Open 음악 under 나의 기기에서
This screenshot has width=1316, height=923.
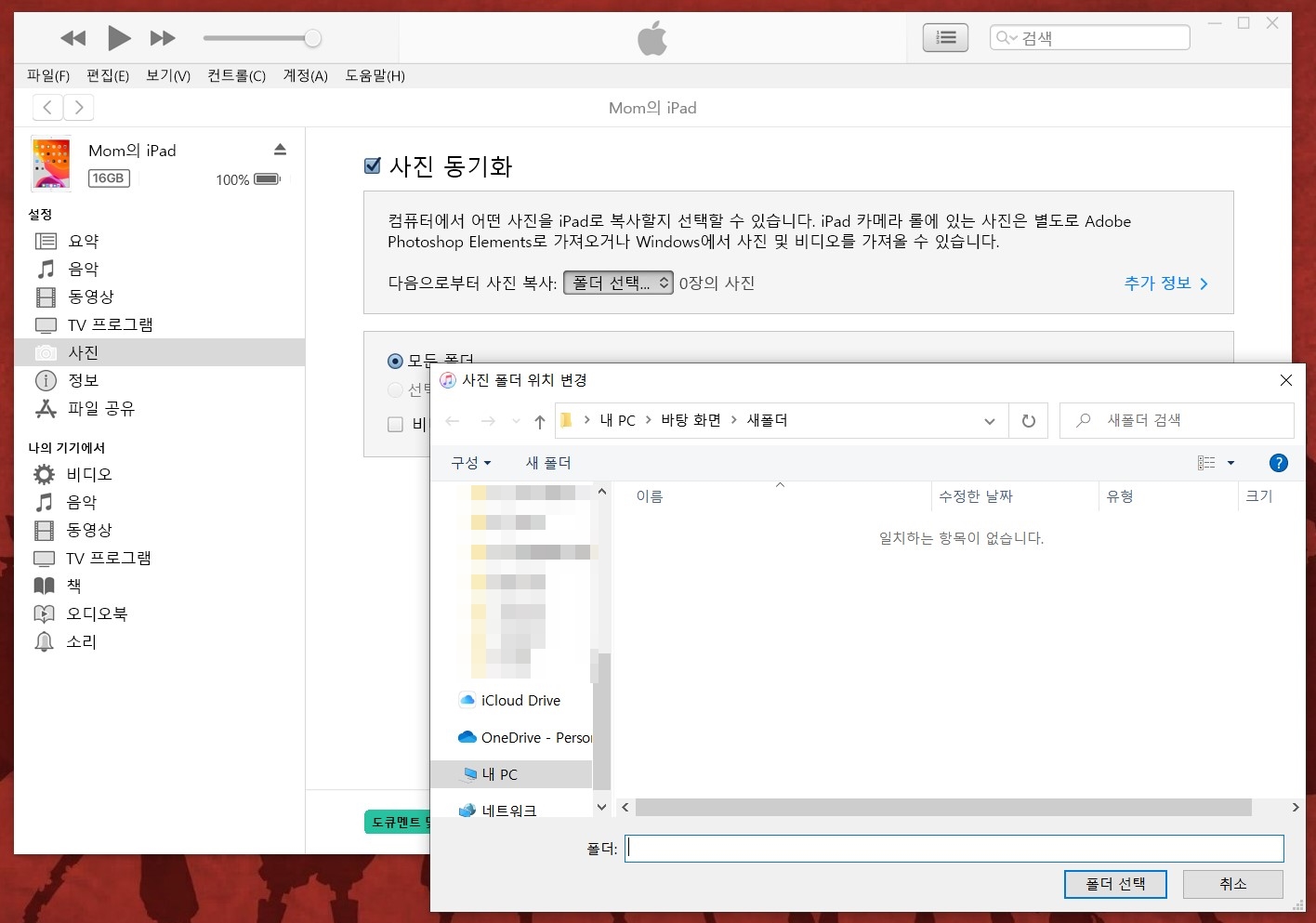point(160,502)
